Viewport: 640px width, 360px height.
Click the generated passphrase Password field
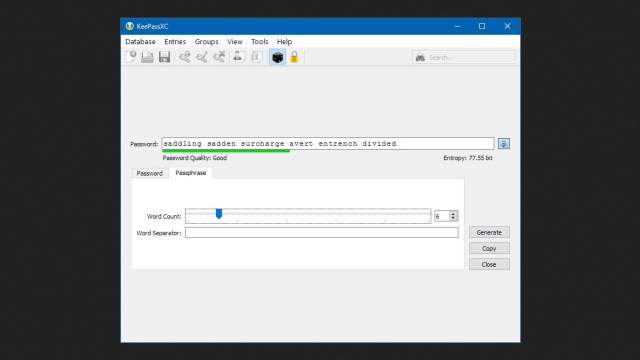[x=328, y=144]
